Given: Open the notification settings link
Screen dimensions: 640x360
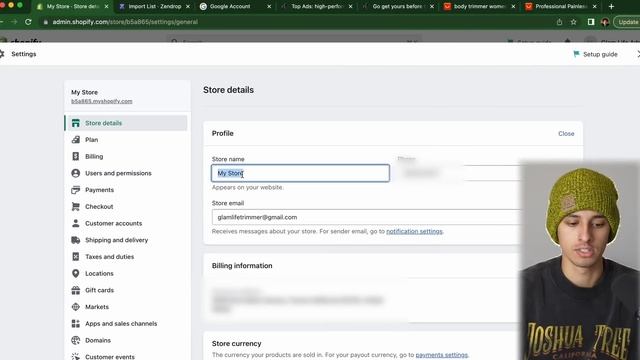Looking at the screenshot, I should [414, 231].
